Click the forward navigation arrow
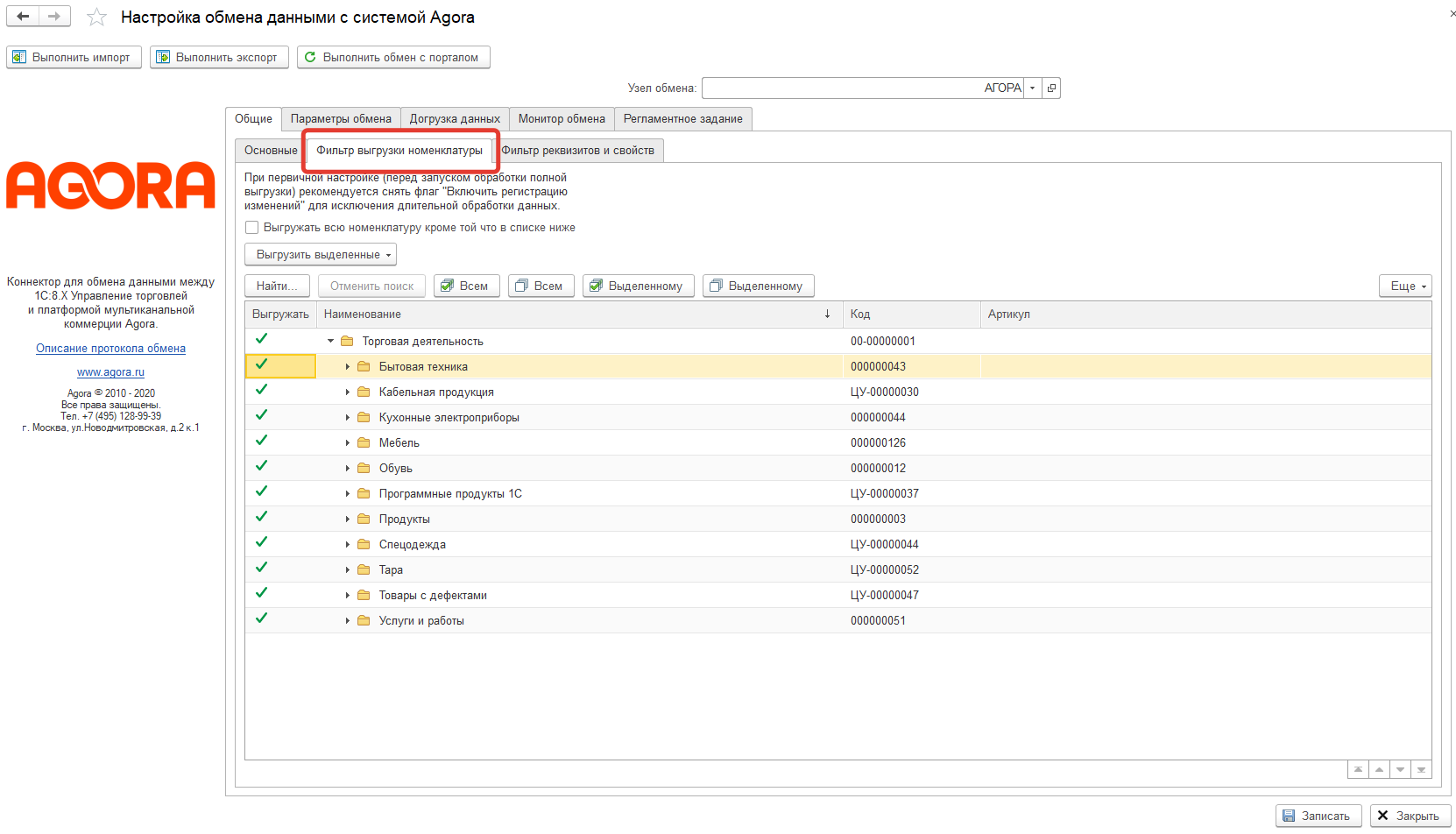 point(54,17)
